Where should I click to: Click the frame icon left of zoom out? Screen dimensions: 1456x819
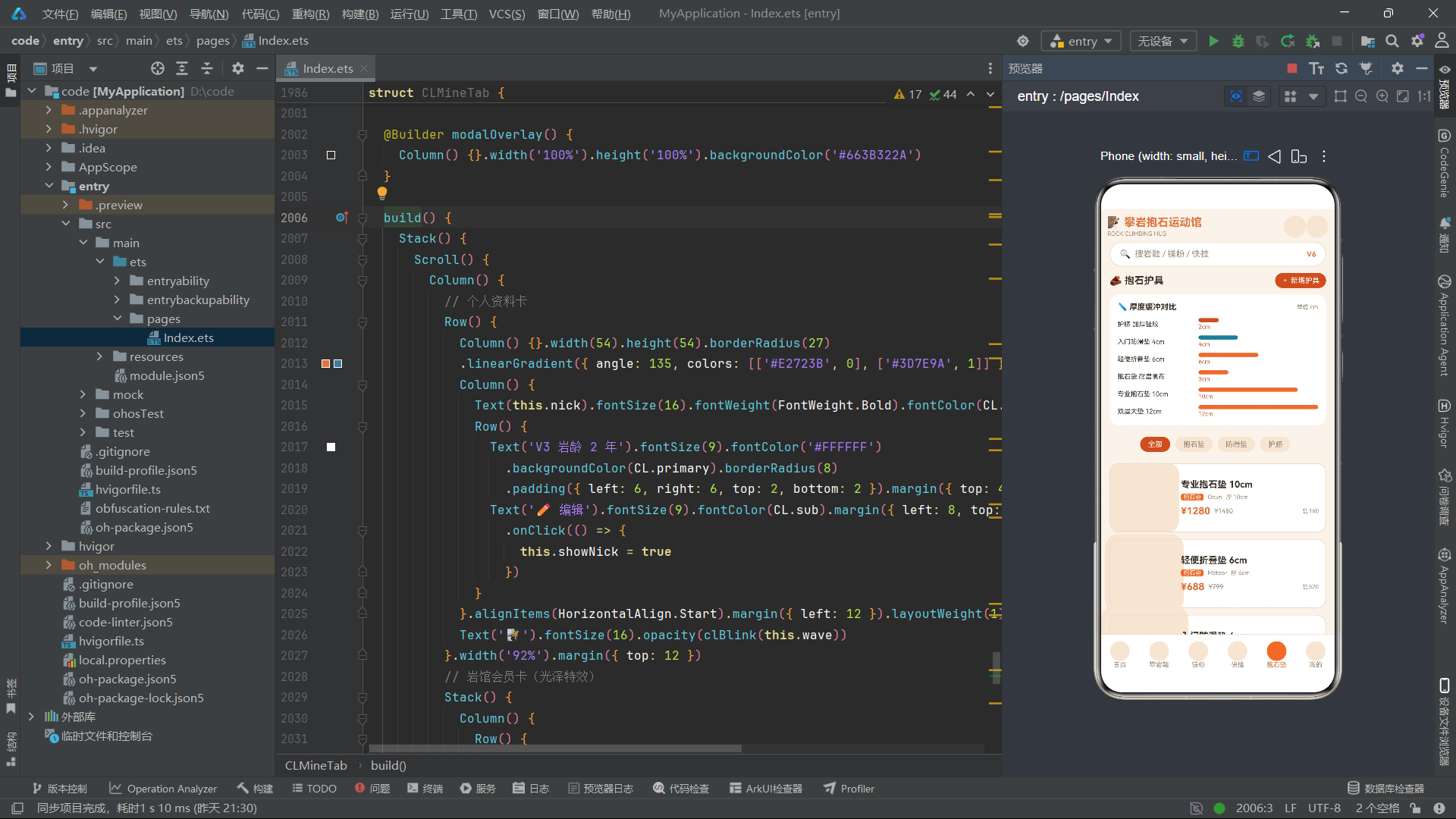tap(1341, 96)
